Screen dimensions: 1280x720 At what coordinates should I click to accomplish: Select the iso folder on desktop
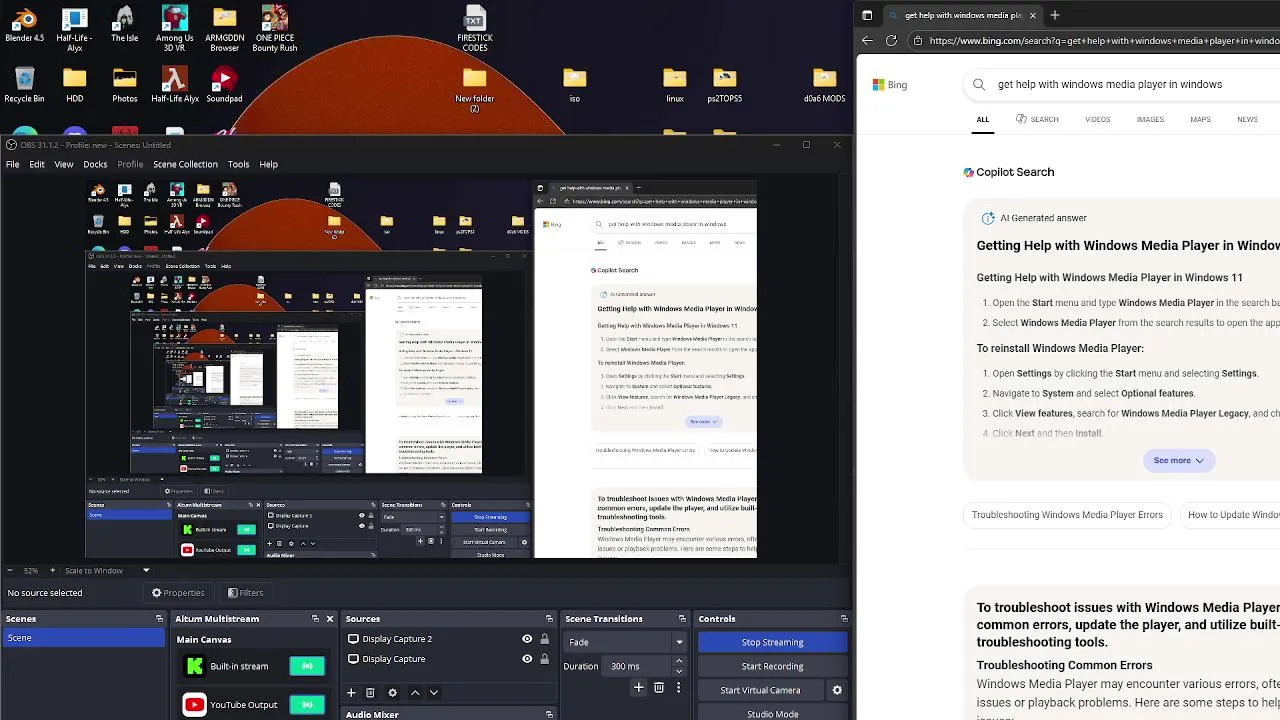click(574, 86)
